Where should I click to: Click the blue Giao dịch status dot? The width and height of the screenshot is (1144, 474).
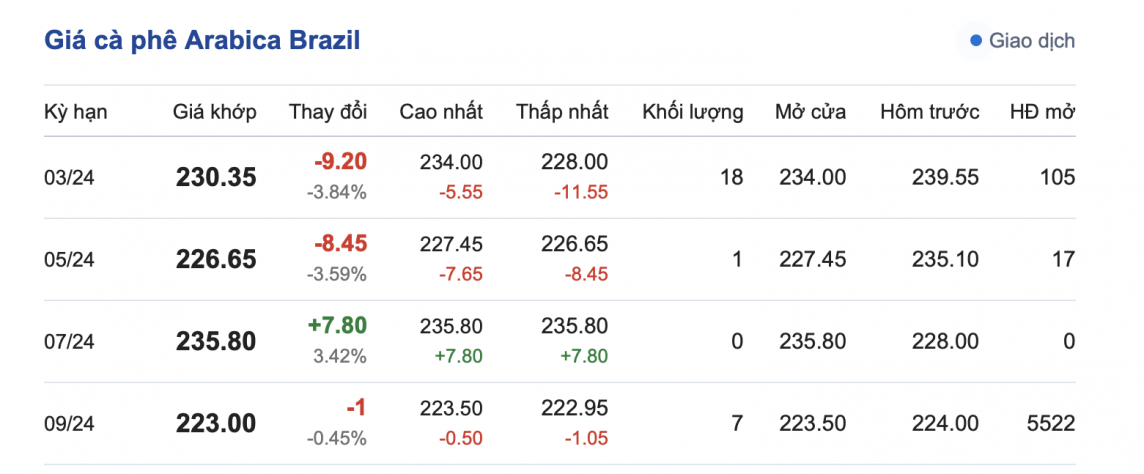976,41
